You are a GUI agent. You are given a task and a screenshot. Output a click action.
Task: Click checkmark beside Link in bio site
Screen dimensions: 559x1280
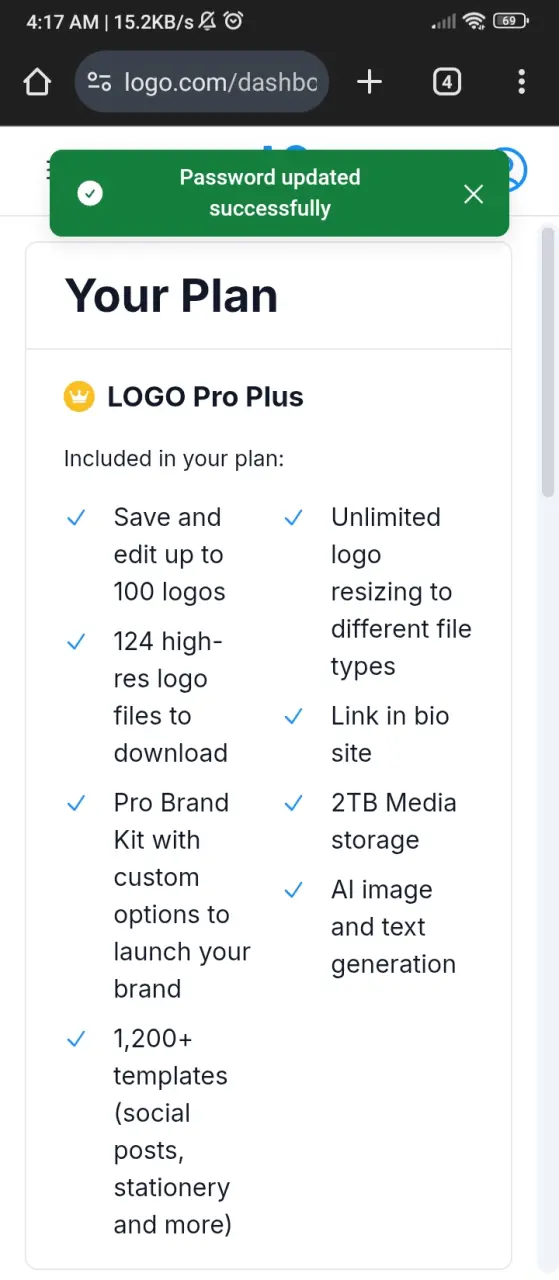[293, 716]
